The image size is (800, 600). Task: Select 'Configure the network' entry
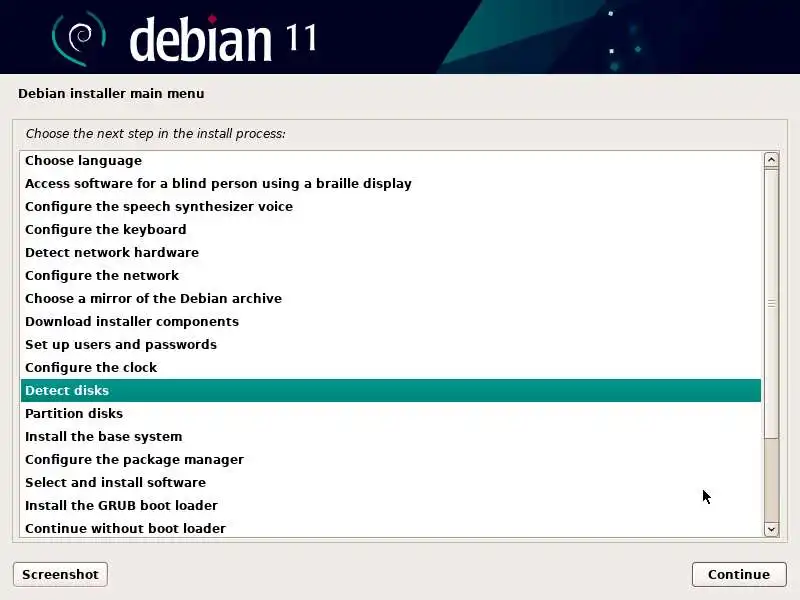click(x=390, y=276)
